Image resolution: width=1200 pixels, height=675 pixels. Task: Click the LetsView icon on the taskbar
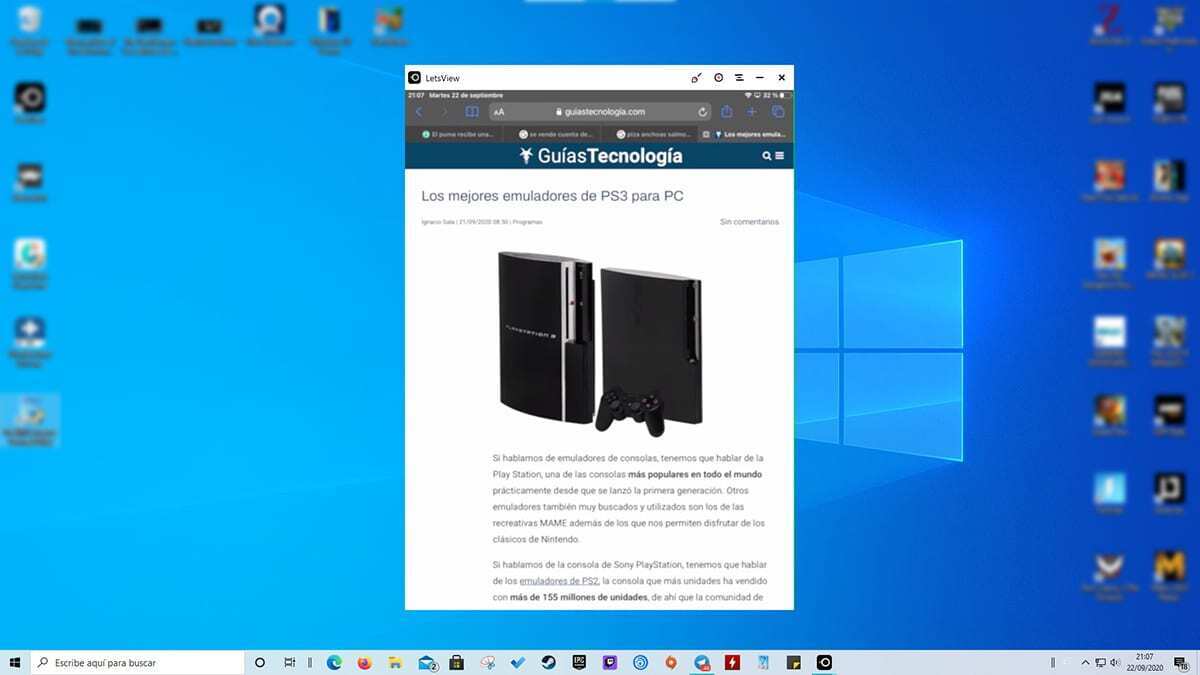click(x=824, y=662)
